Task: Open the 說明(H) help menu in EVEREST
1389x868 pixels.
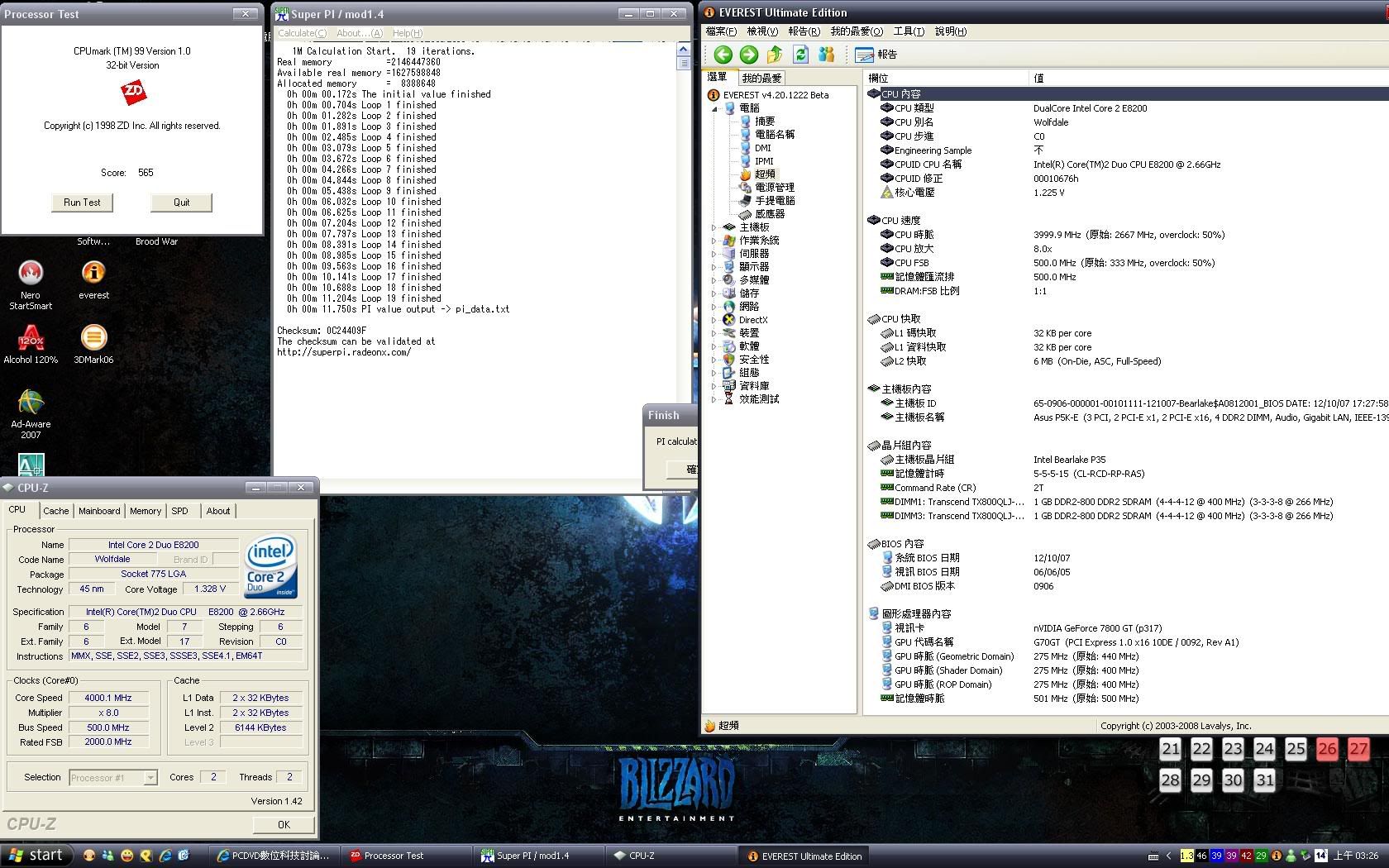Action: point(951,31)
